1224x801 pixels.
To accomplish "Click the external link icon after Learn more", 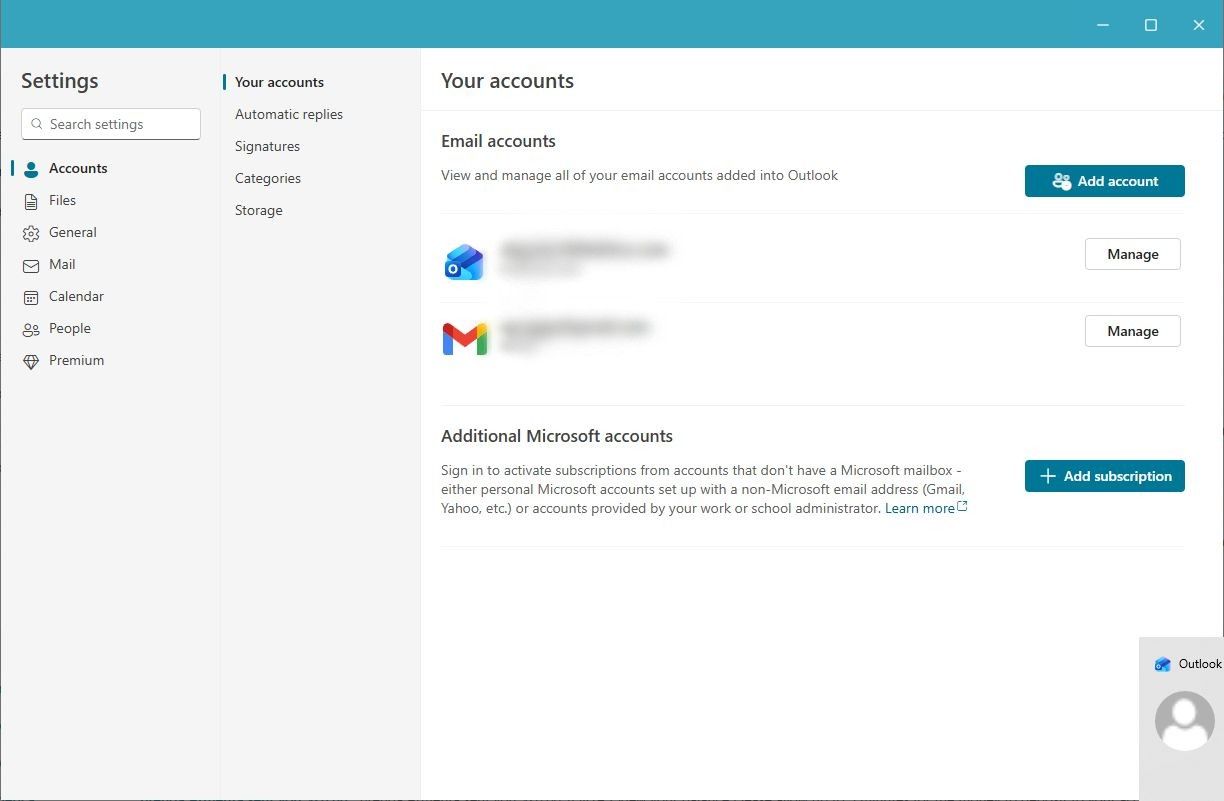I will click(x=962, y=507).
